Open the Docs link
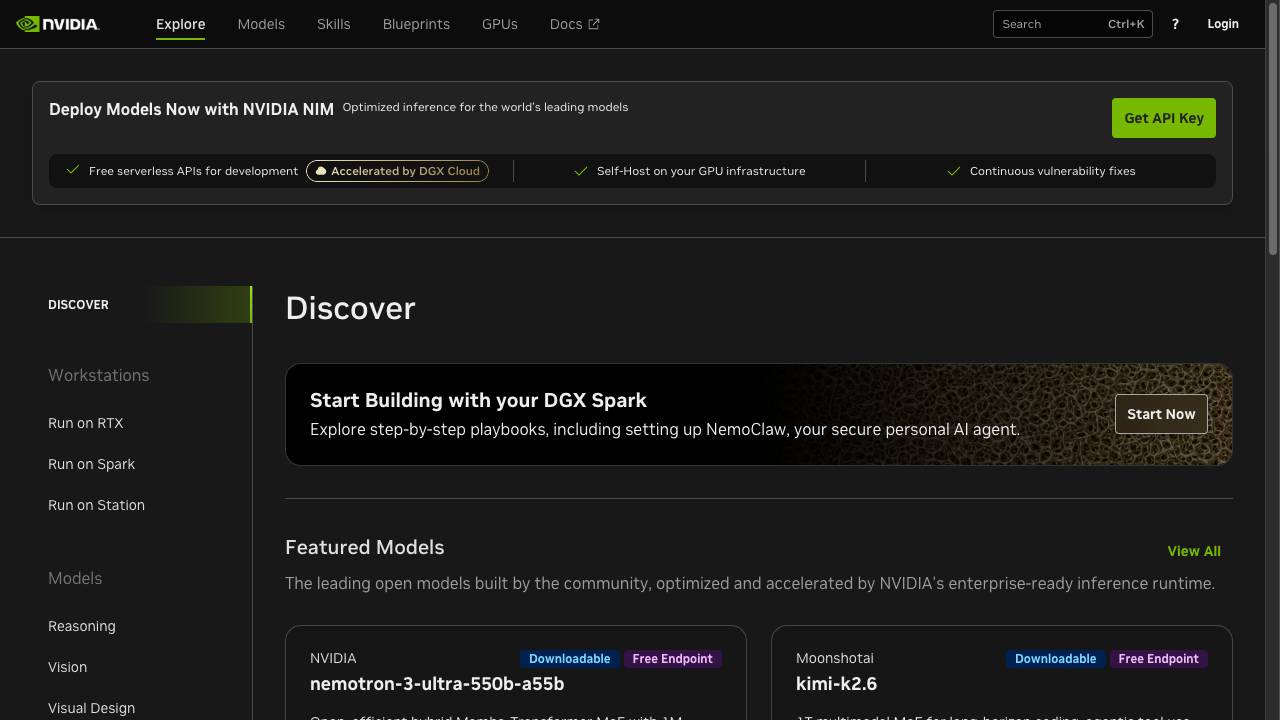This screenshot has width=1280, height=720. (574, 24)
